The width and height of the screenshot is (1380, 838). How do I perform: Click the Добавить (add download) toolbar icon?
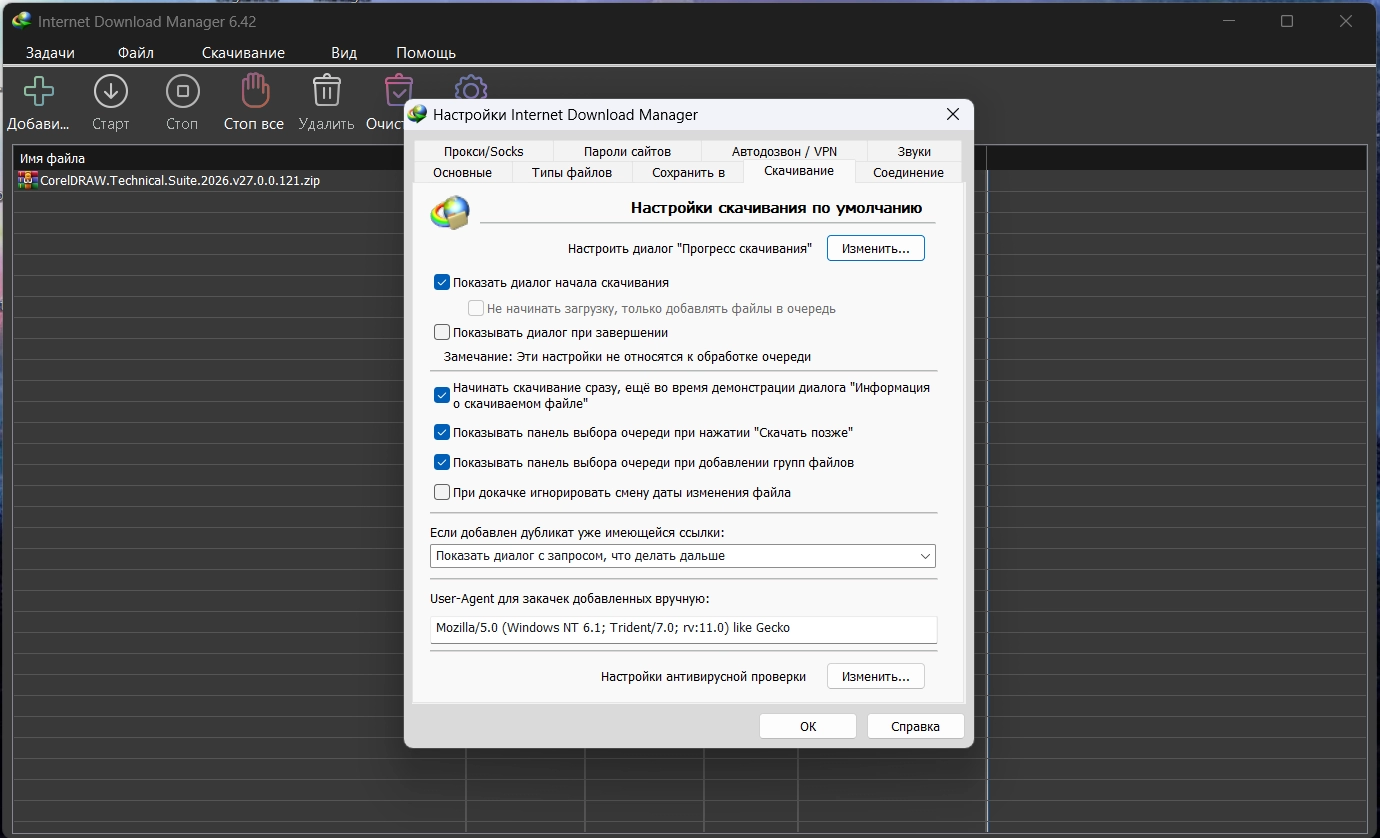39,91
